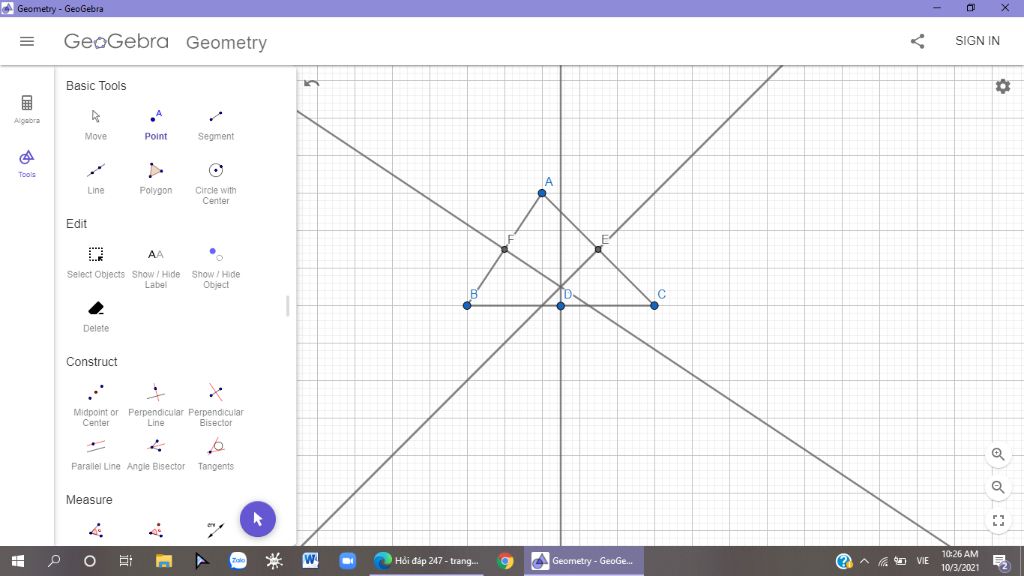Open the Zalo app from taskbar
The image size is (1024, 576).
coord(238,561)
